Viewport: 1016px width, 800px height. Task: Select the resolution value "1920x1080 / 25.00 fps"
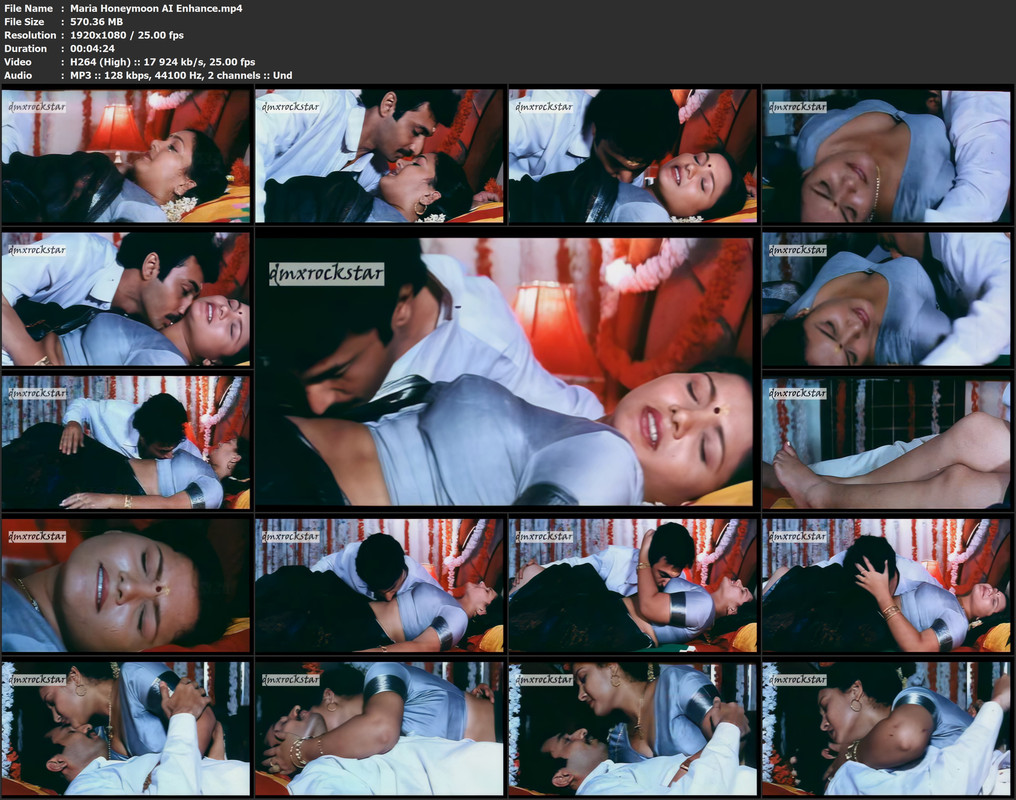point(127,35)
